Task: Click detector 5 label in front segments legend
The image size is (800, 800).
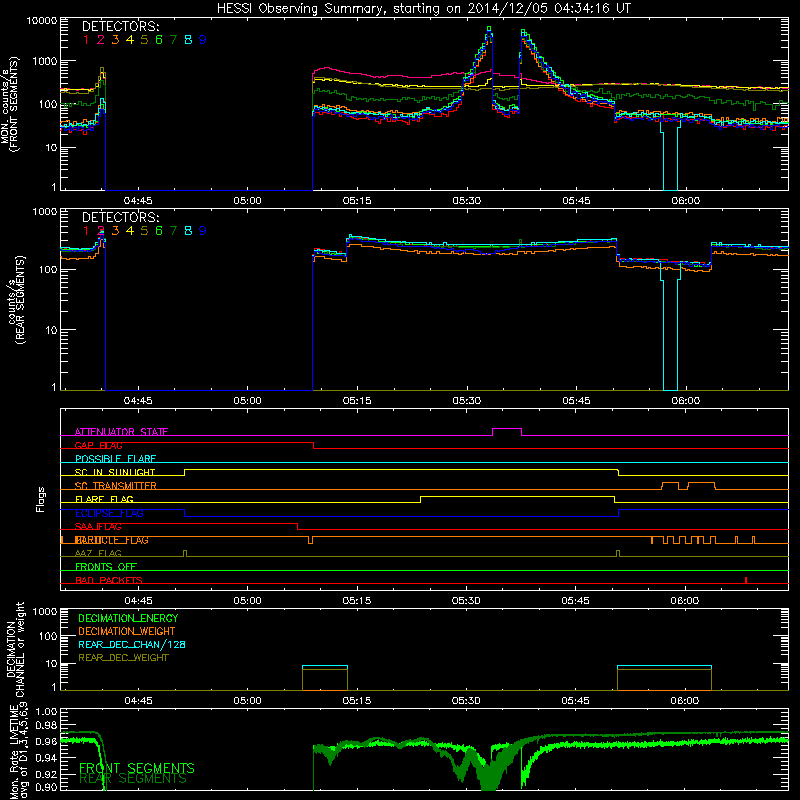Action: click(144, 40)
